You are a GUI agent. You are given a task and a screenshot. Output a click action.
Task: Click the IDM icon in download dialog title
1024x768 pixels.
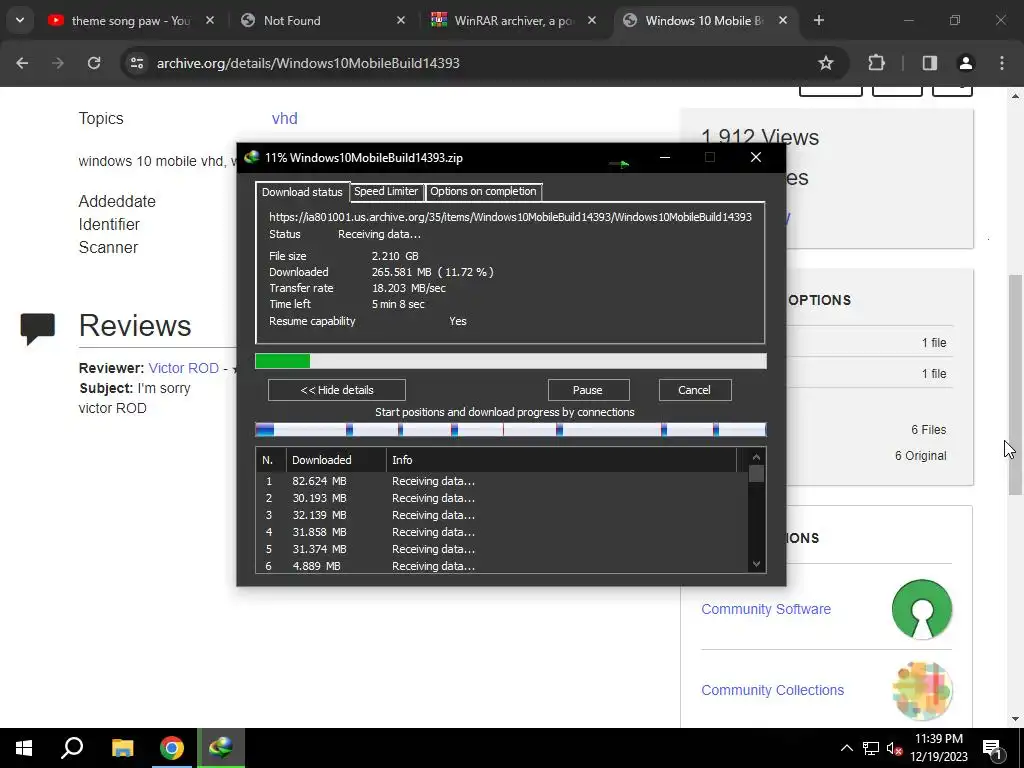click(x=251, y=157)
